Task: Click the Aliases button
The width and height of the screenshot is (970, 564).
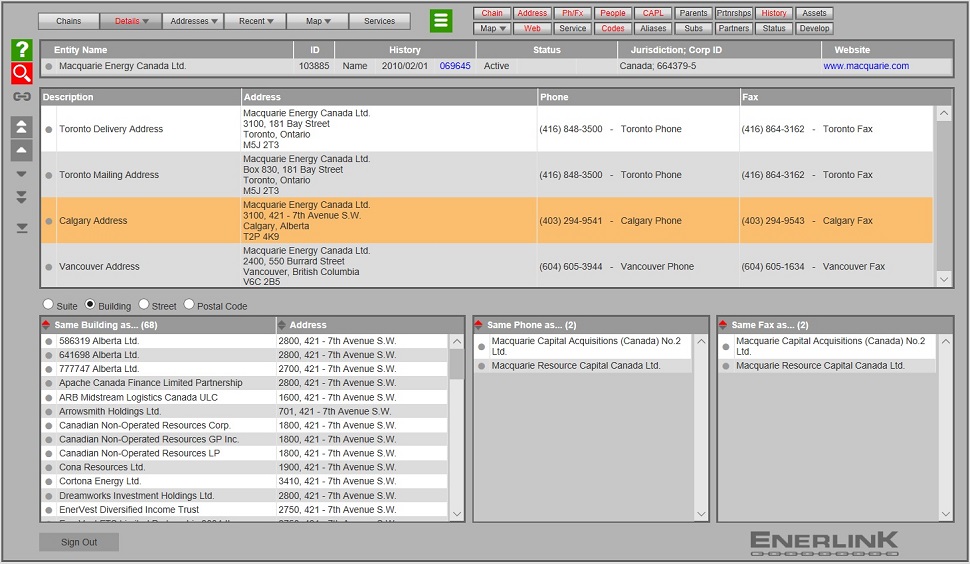Action: pos(653,28)
